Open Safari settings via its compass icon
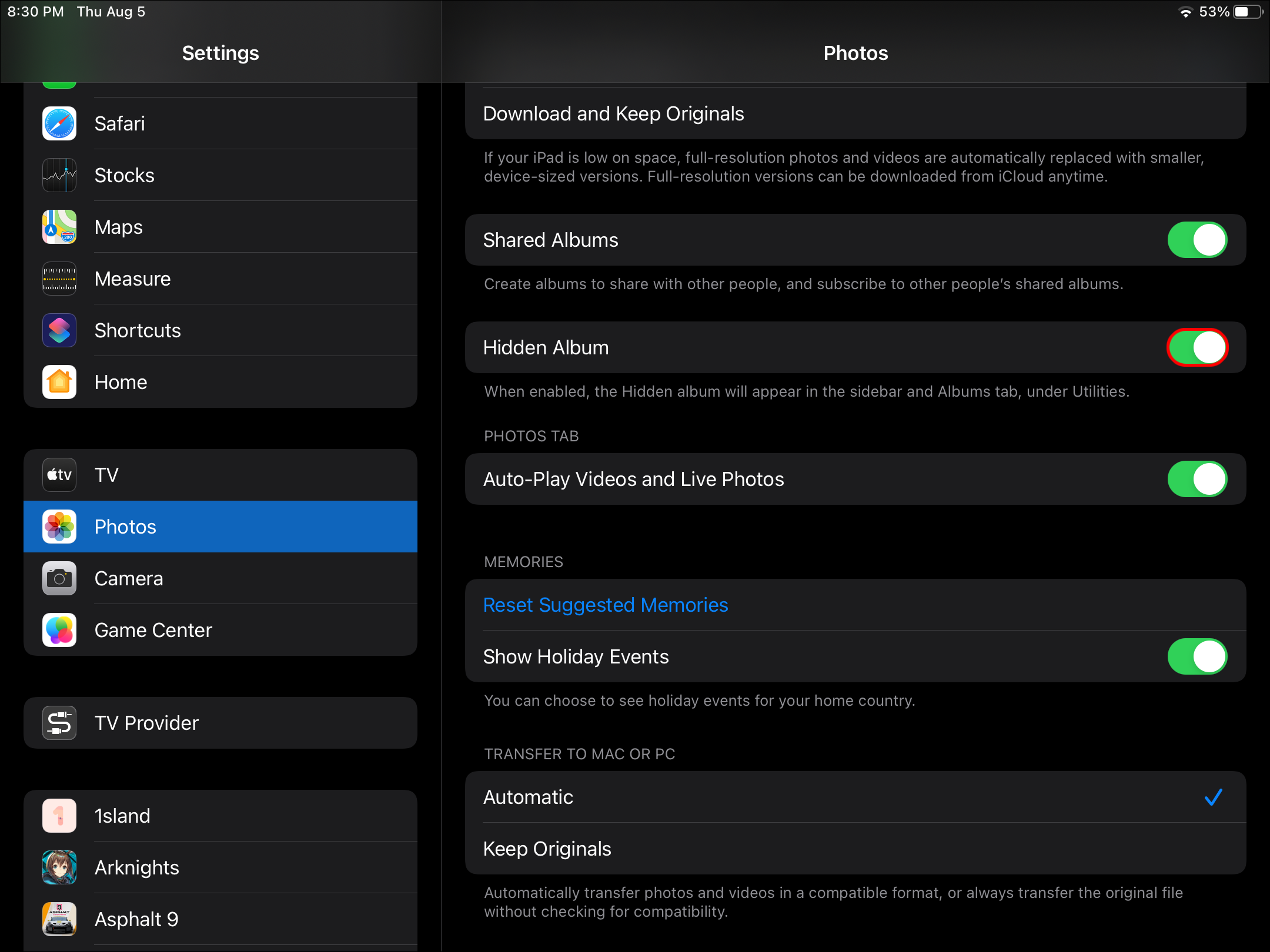1270x952 pixels. [x=59, y=123]
